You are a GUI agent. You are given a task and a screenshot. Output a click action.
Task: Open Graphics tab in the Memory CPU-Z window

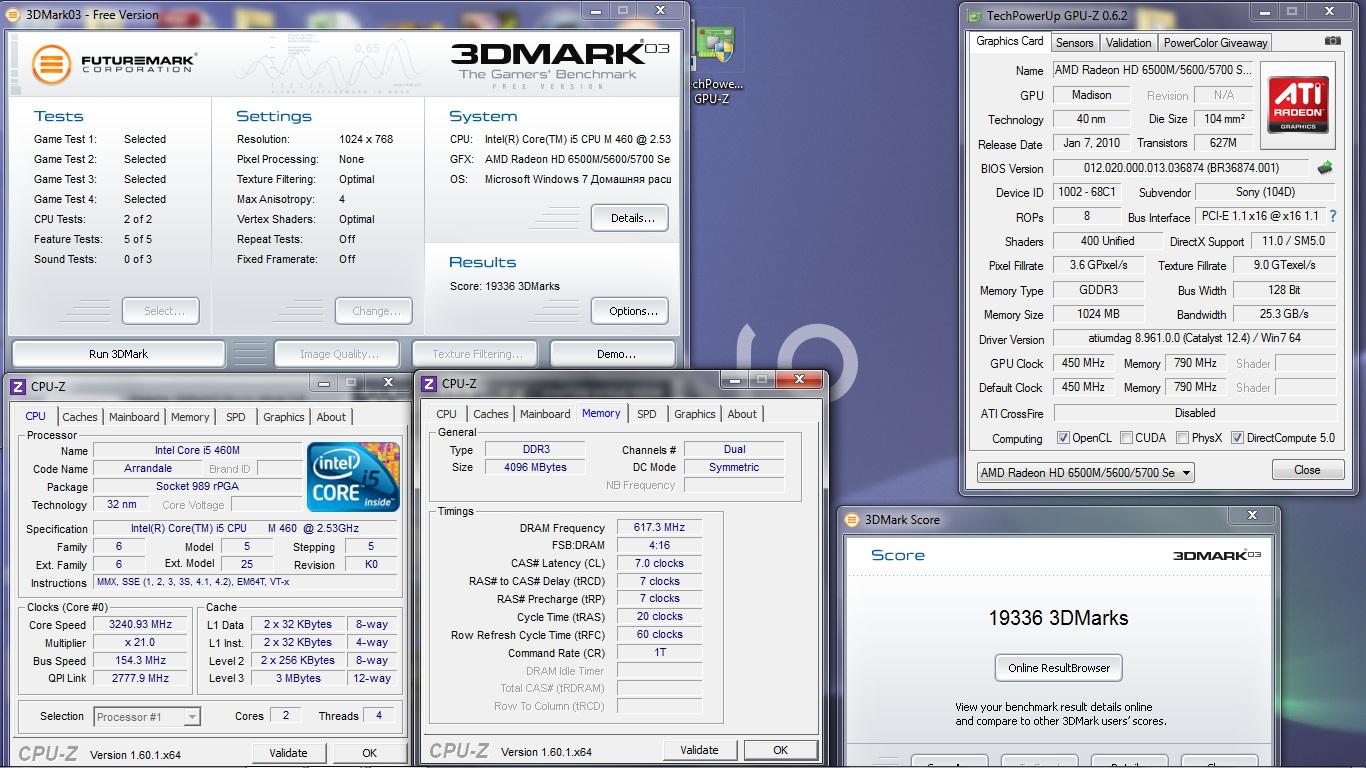[695, 414]
